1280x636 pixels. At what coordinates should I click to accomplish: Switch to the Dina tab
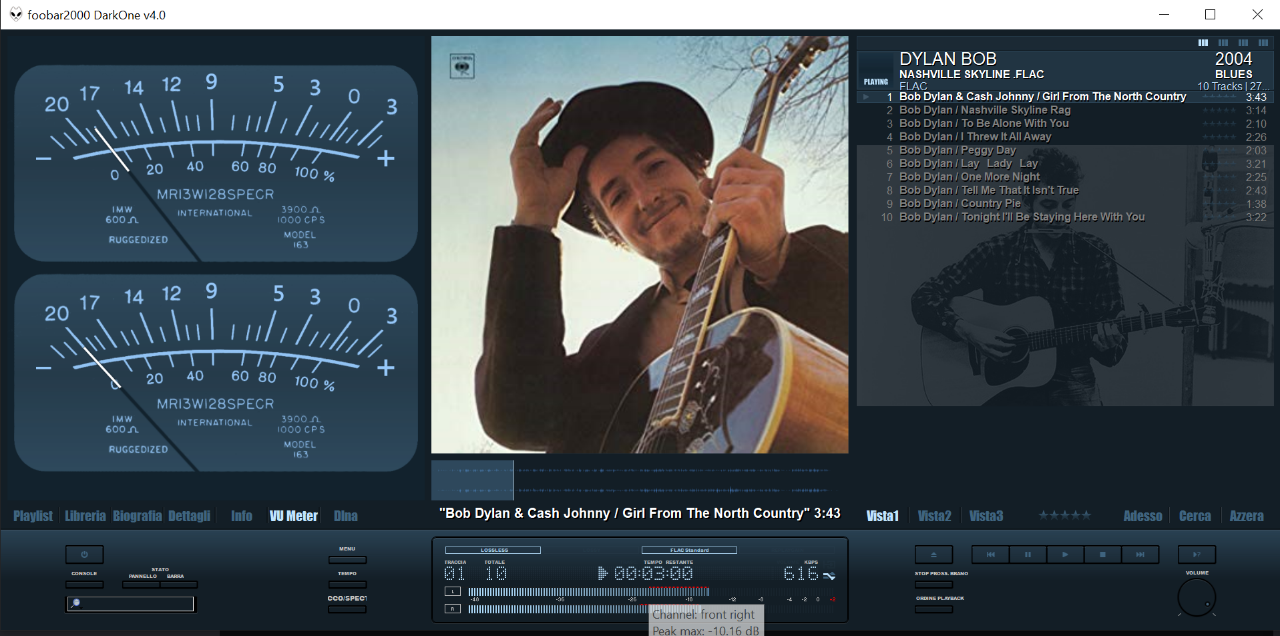tap(345, 516)
